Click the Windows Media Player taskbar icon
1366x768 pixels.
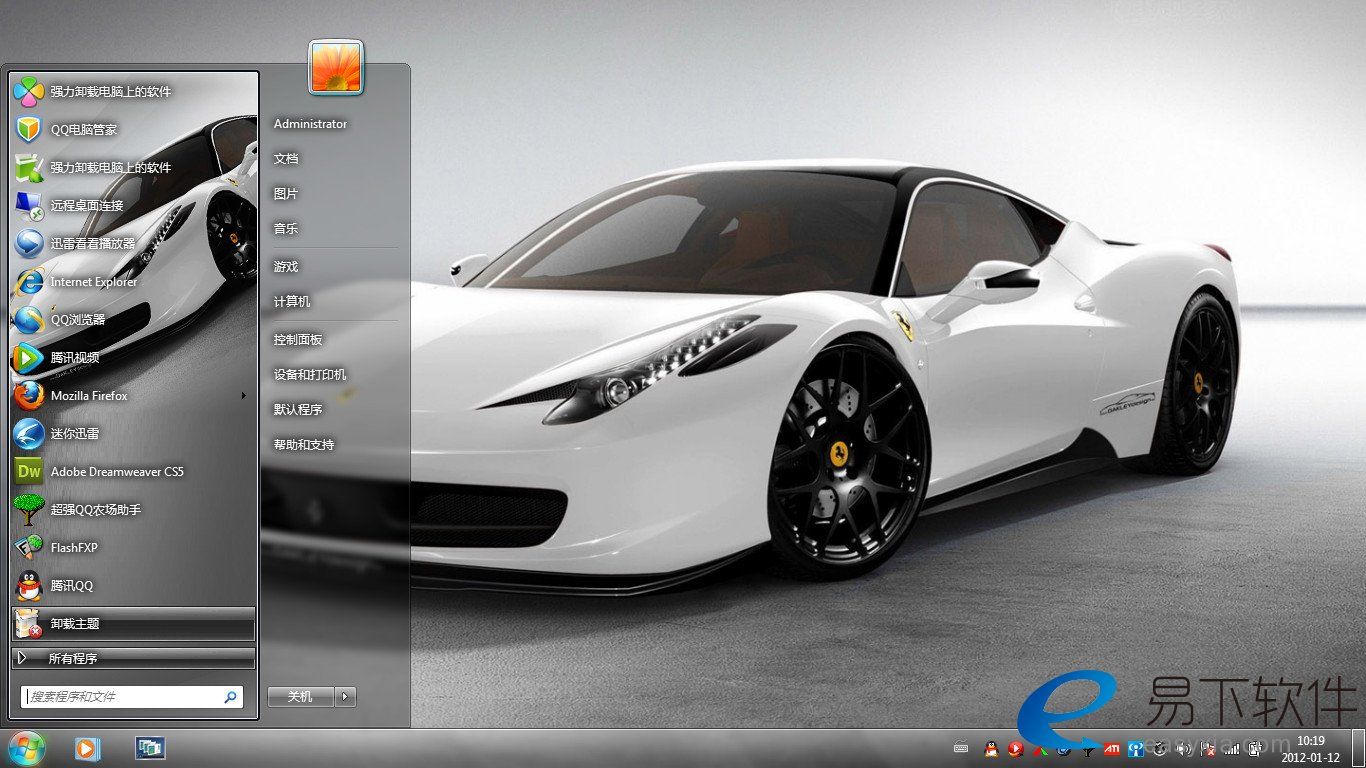click(87, 748)
